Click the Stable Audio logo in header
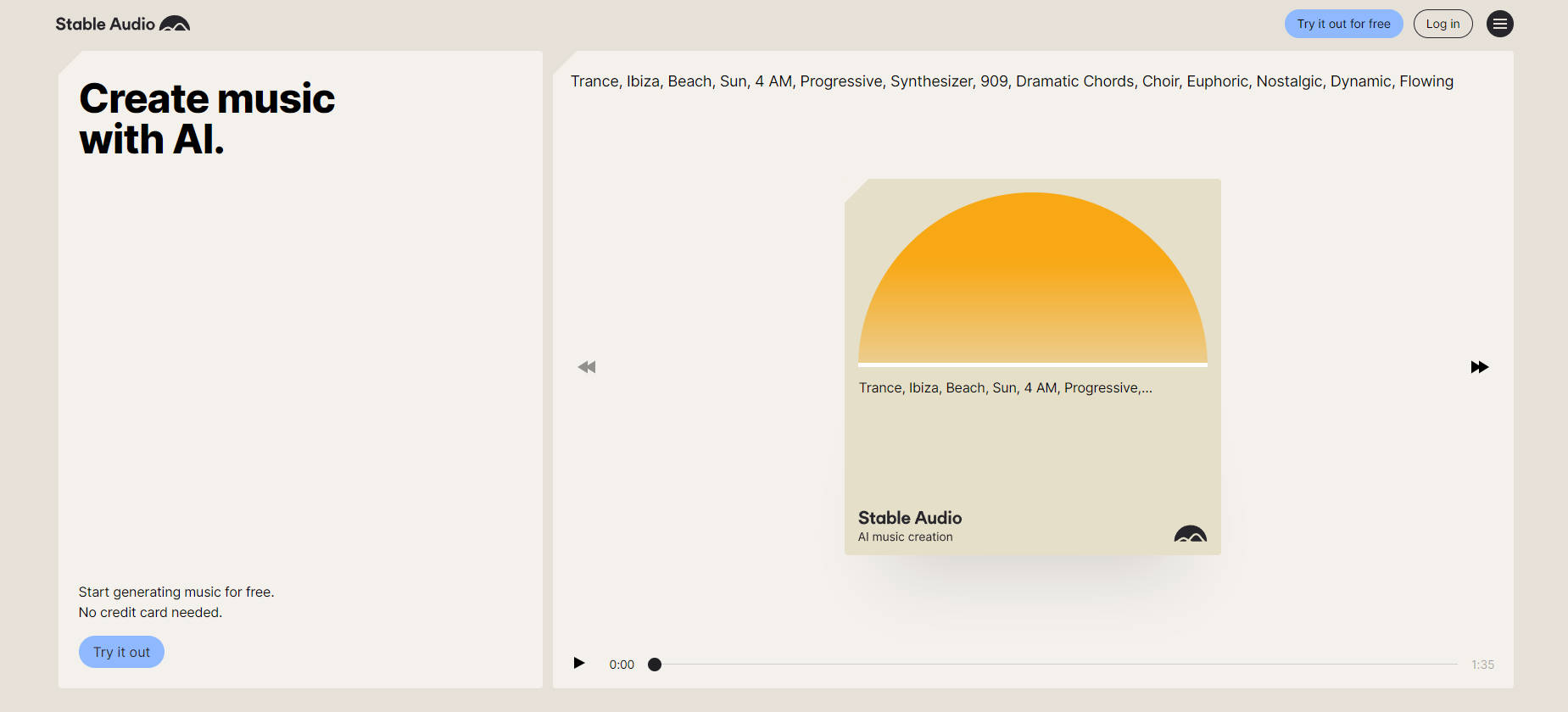The width and height of the screenshot is (1568, 712). [123, 24]
